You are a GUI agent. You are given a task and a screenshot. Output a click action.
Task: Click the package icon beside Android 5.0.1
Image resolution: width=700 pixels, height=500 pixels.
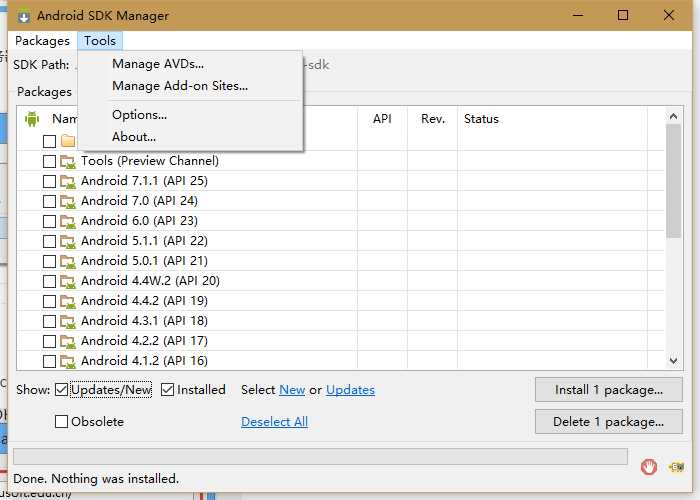click(68, 262)
